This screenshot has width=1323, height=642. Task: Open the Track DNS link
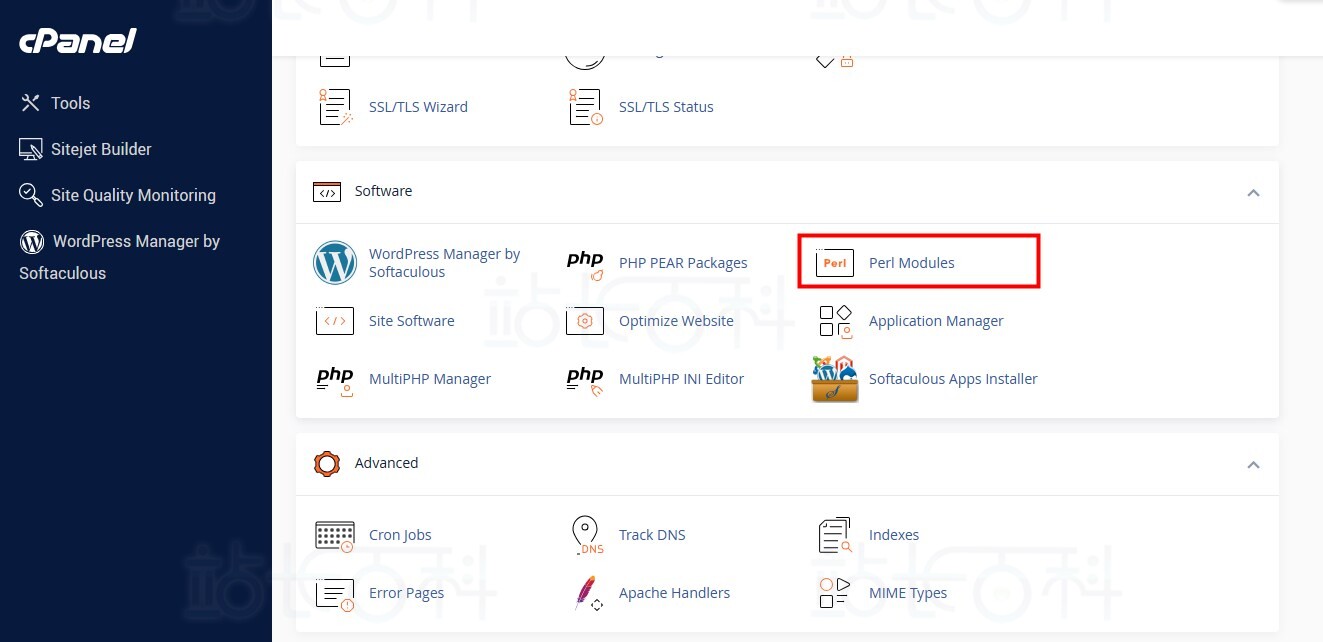(652, 535)
